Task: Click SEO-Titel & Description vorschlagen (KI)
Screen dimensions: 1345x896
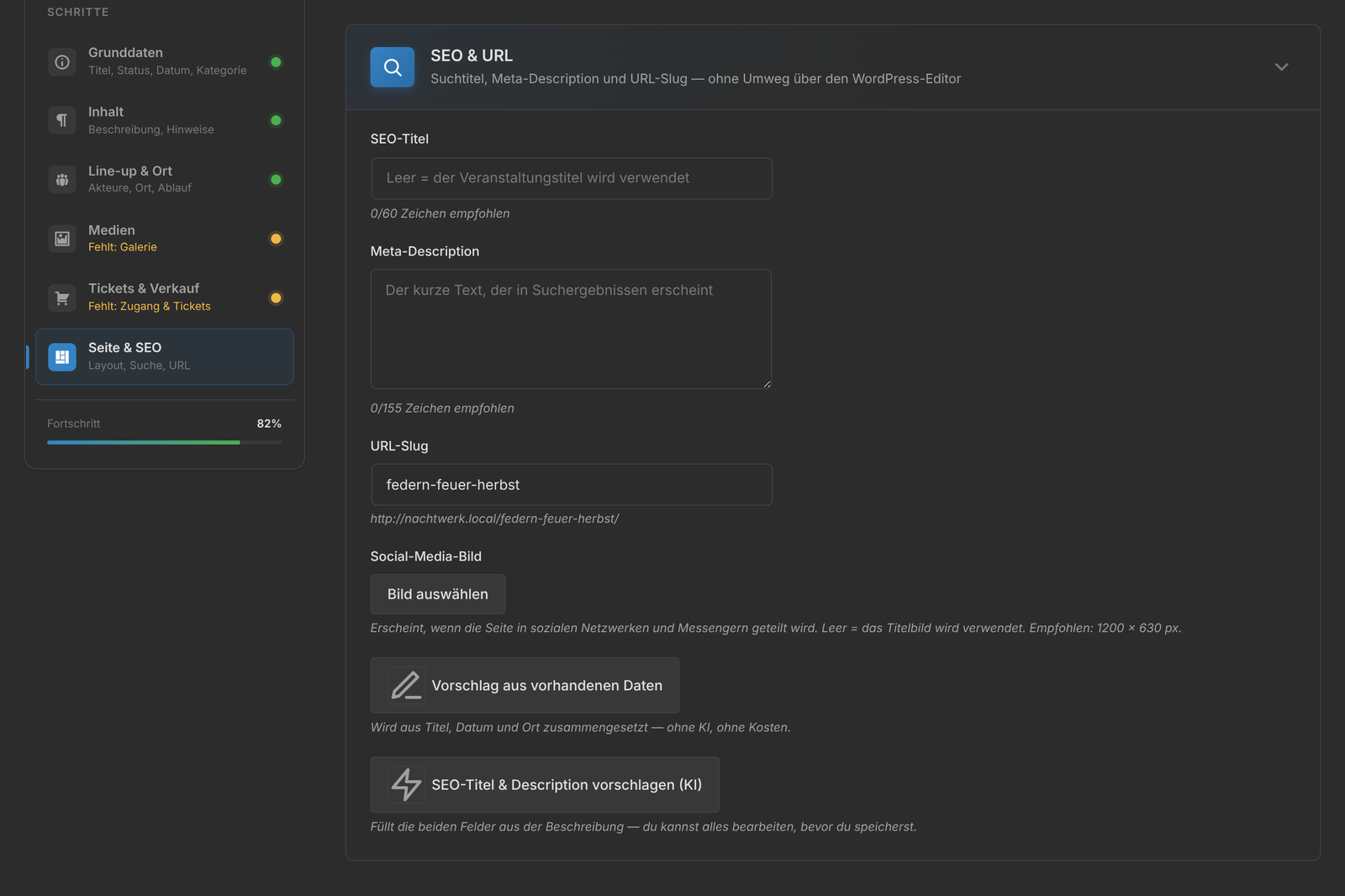Action: tap(545, 784)
